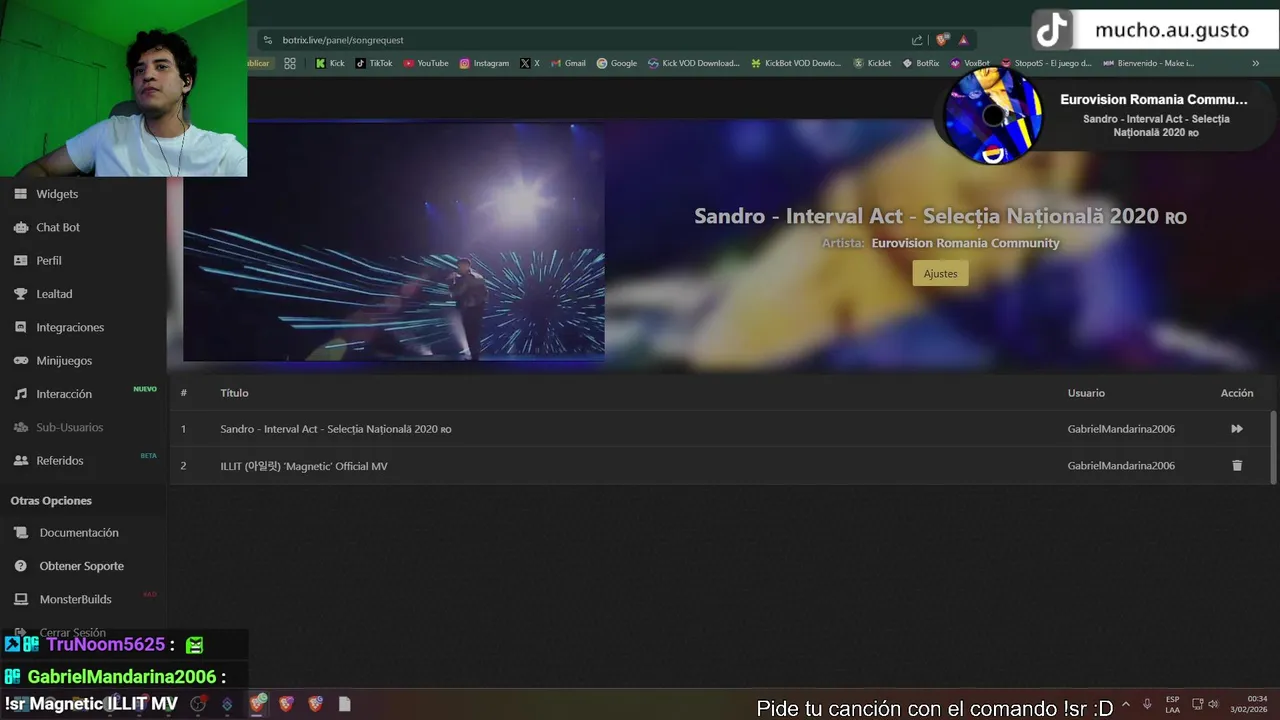This screenshot has width=1280, height=720.
Task: Open the Obtener Soporte link
Action: pos(82,566)
